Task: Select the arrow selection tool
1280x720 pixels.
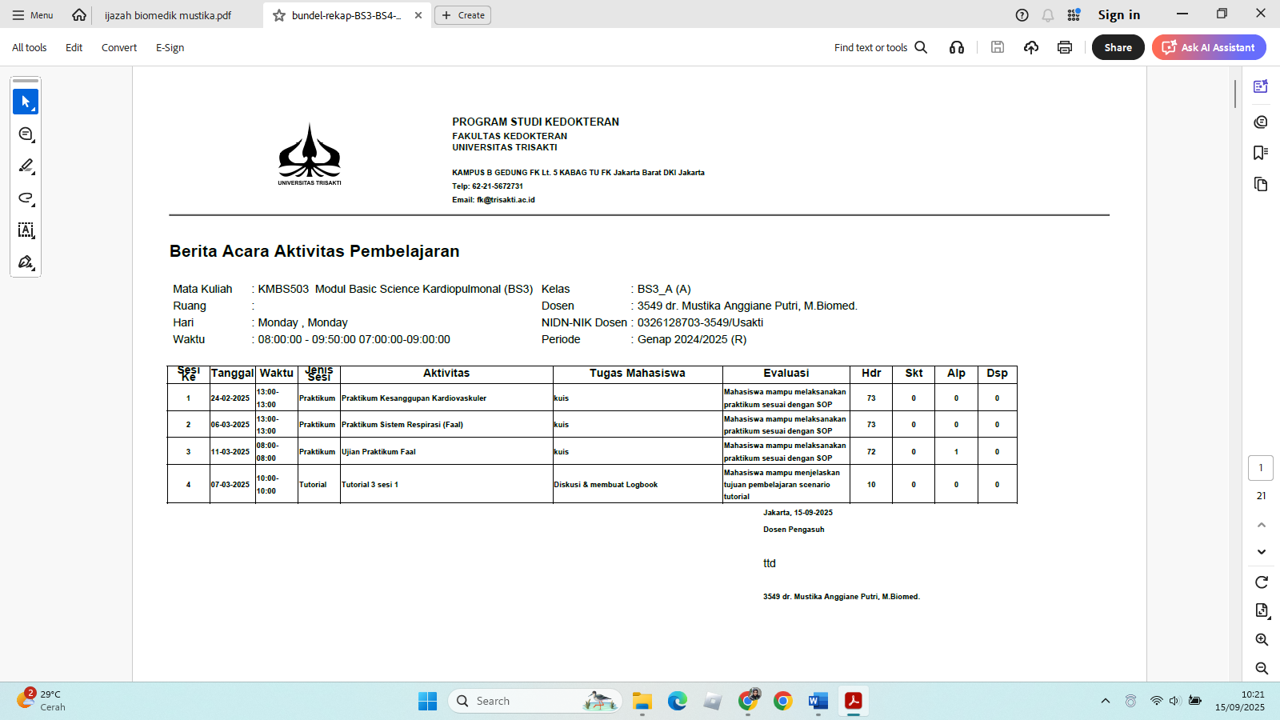Action: click(26, 102)
